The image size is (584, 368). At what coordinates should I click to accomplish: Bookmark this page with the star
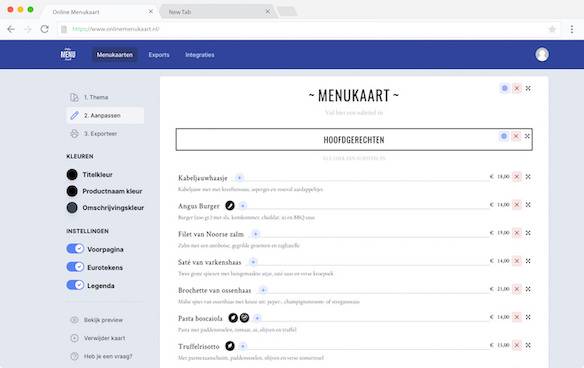click(x=552, y=29)
